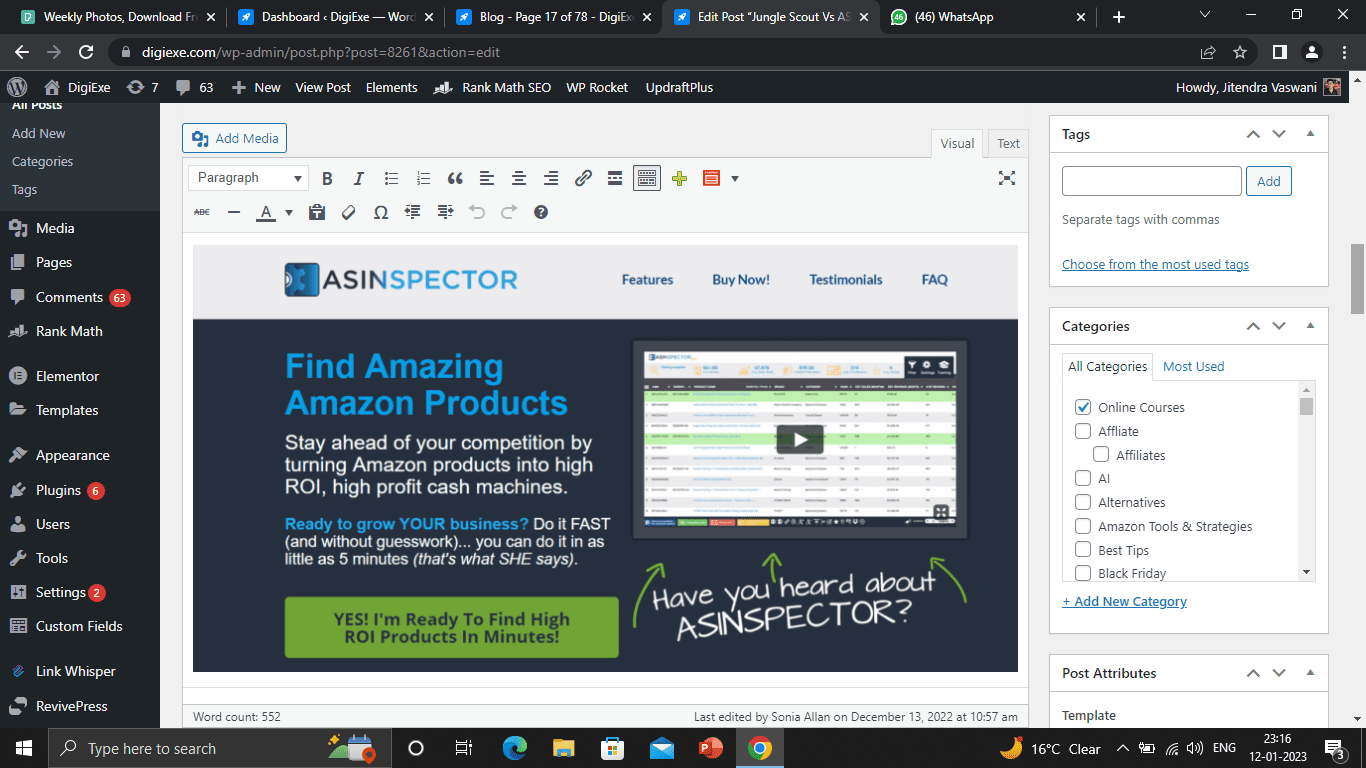Click Choose from the most used tags
The width and height of the screenshot is (1366, 768).
[x=1155, y=264]
